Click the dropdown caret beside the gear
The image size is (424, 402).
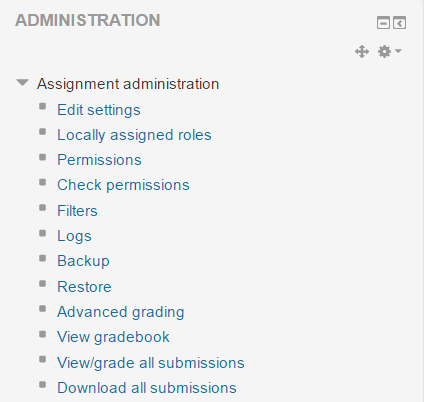point(398,51)
